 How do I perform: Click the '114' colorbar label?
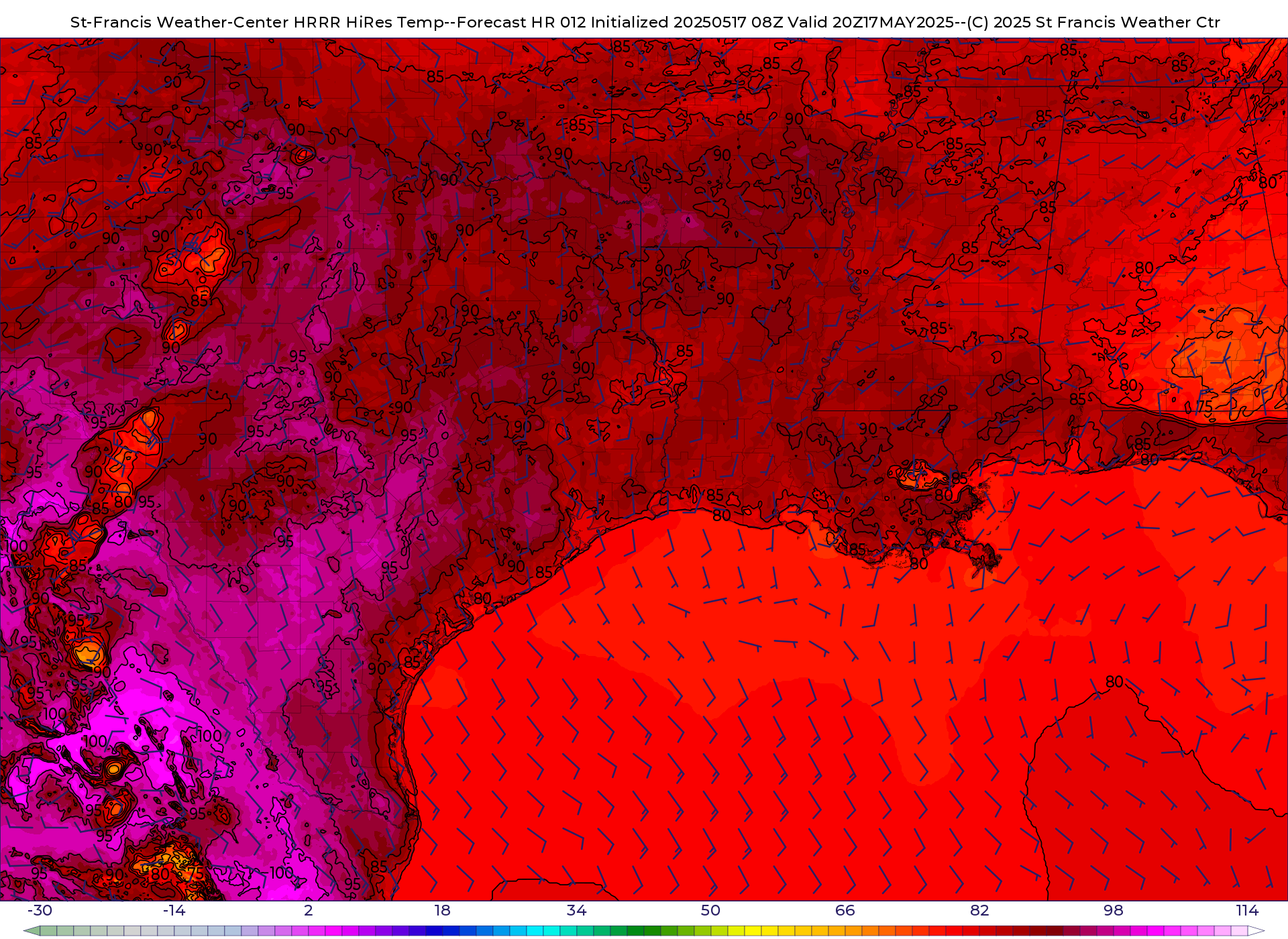[x=1248, y=910]
